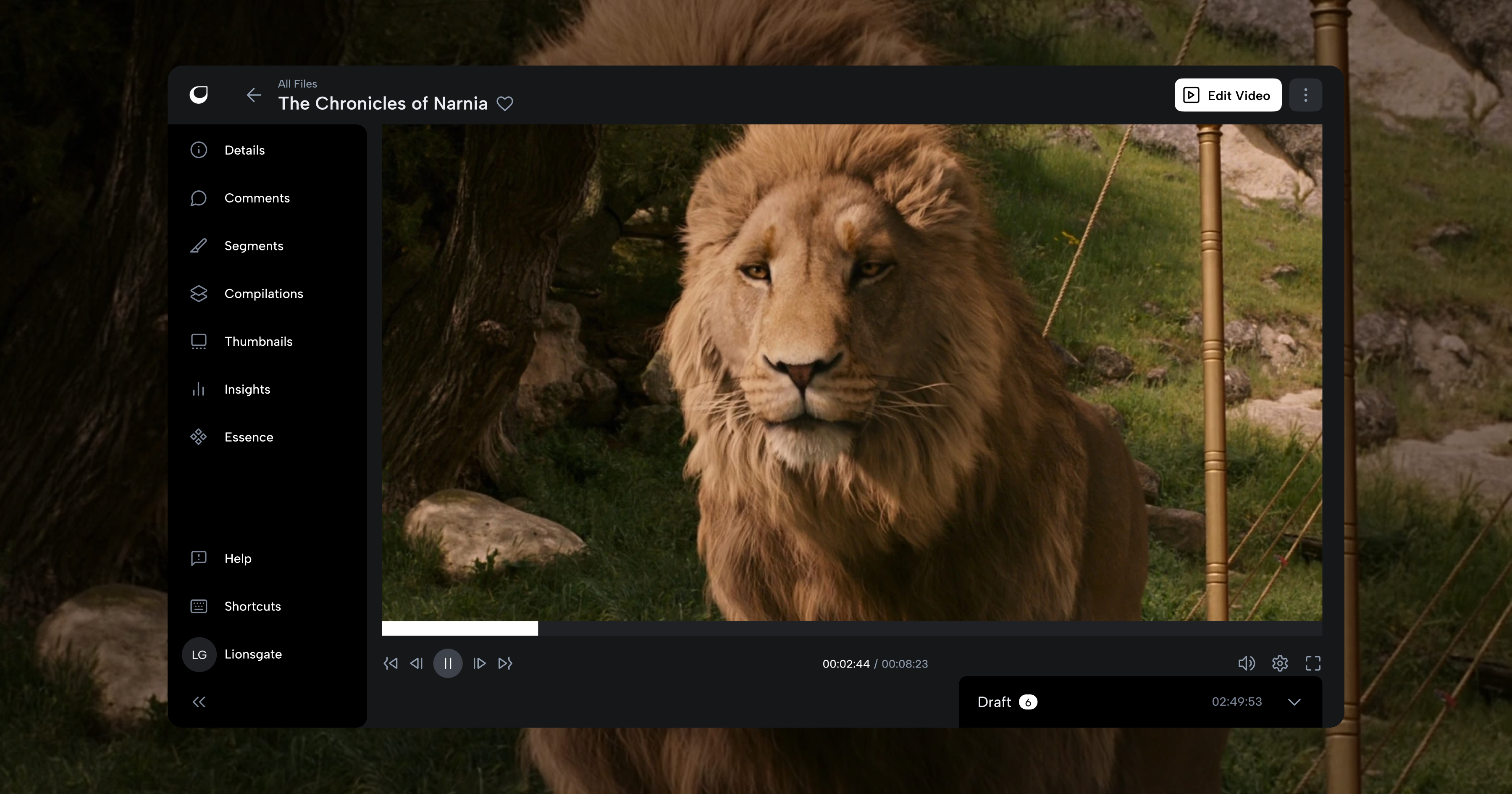The image size is (1512, 794).
Task: Pause the video playback
Action: pyautogui.click(x=448, y=663)
